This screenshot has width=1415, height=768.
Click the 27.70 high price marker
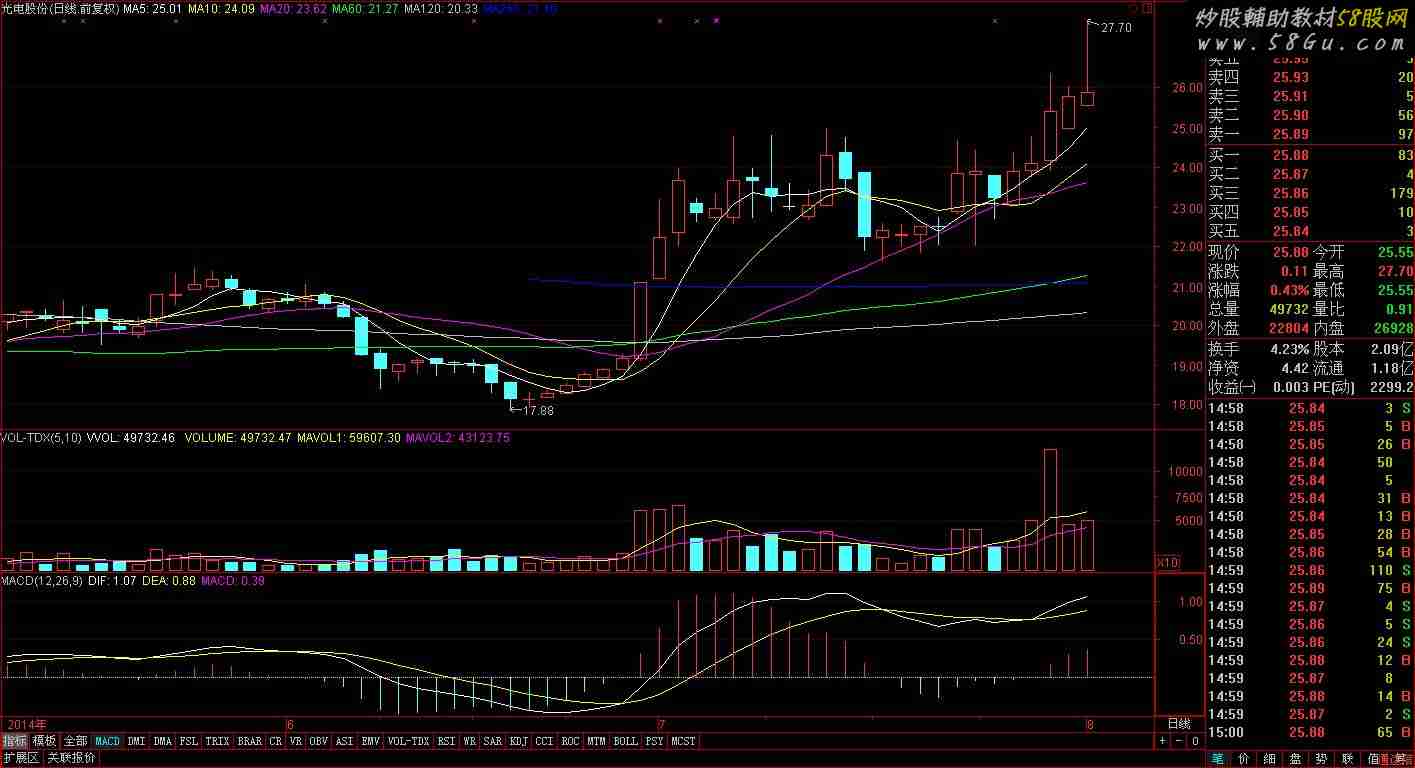tap(1116, 28)
